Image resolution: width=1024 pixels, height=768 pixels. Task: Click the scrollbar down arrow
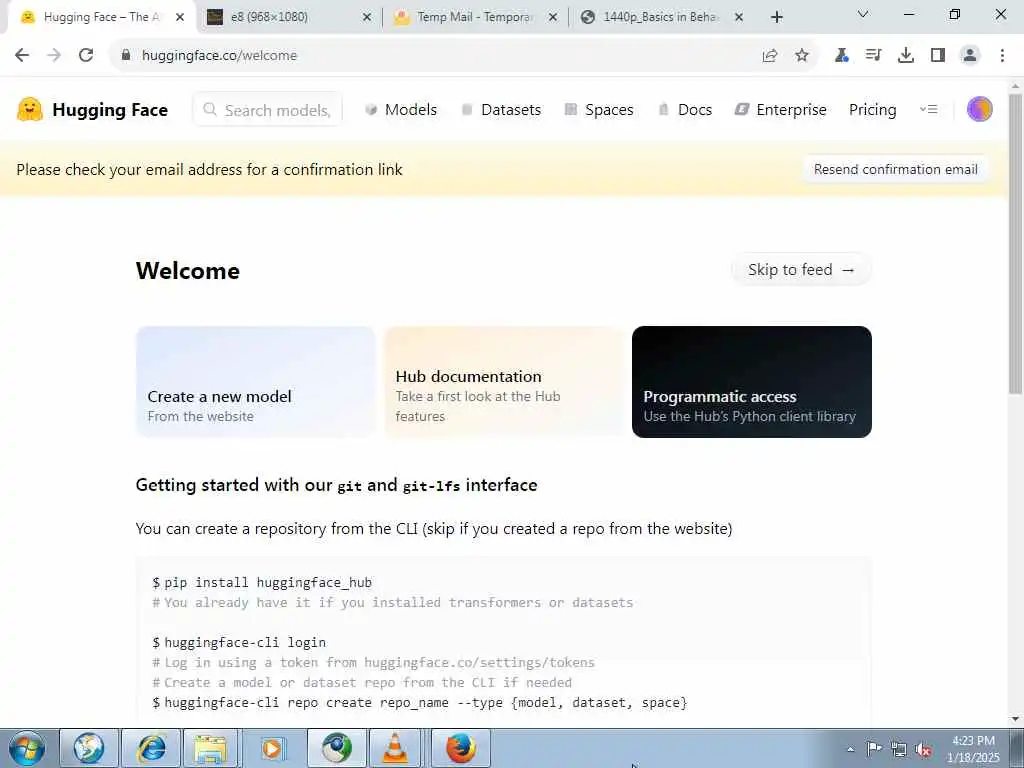click(1015, 719)
